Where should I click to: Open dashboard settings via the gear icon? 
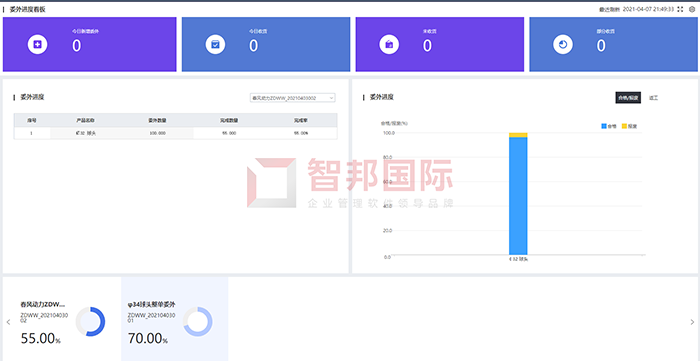click(692, 9)
